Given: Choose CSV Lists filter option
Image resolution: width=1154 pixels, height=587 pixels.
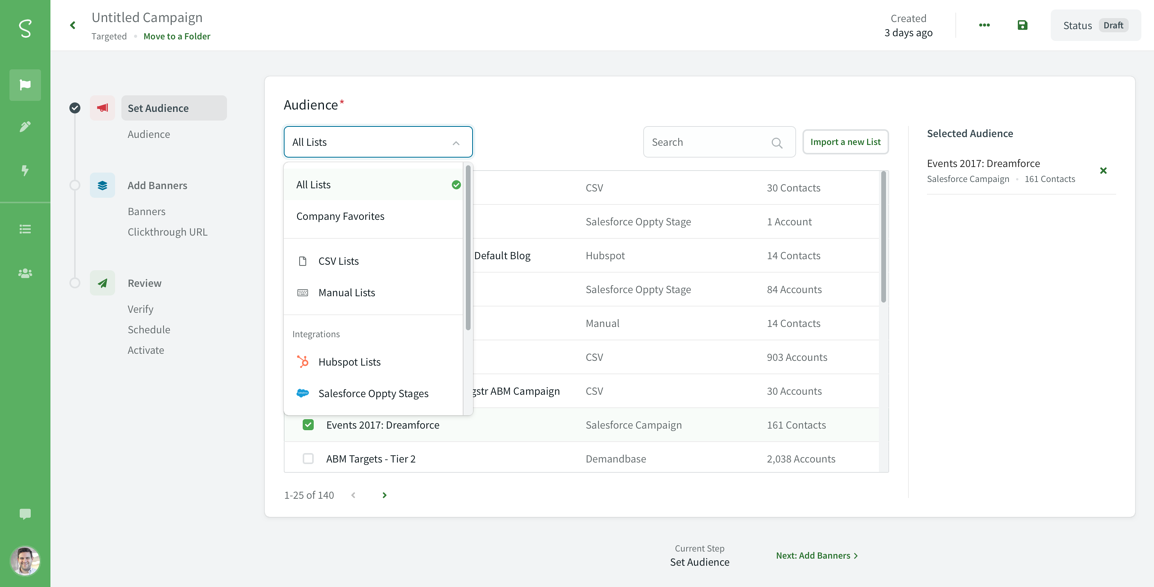Looking at the screenshot, I should tap(374, 261).
